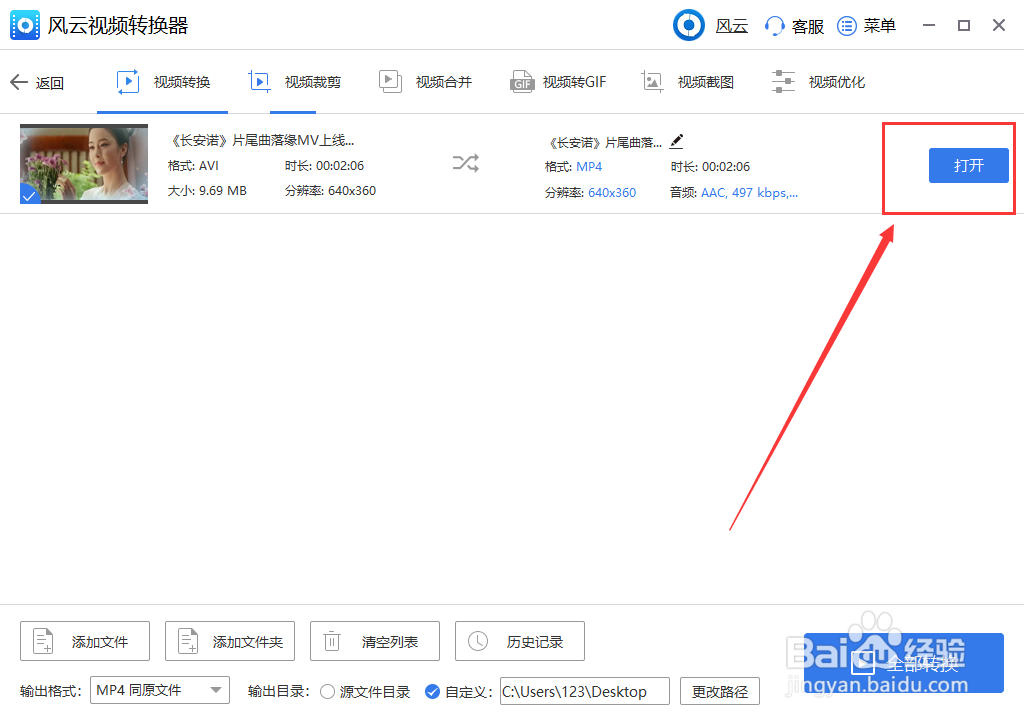Viewport: 1024px width, 720px height.
Task: Open the 菜单 menu icon
Action: click(x=846, y=26)
